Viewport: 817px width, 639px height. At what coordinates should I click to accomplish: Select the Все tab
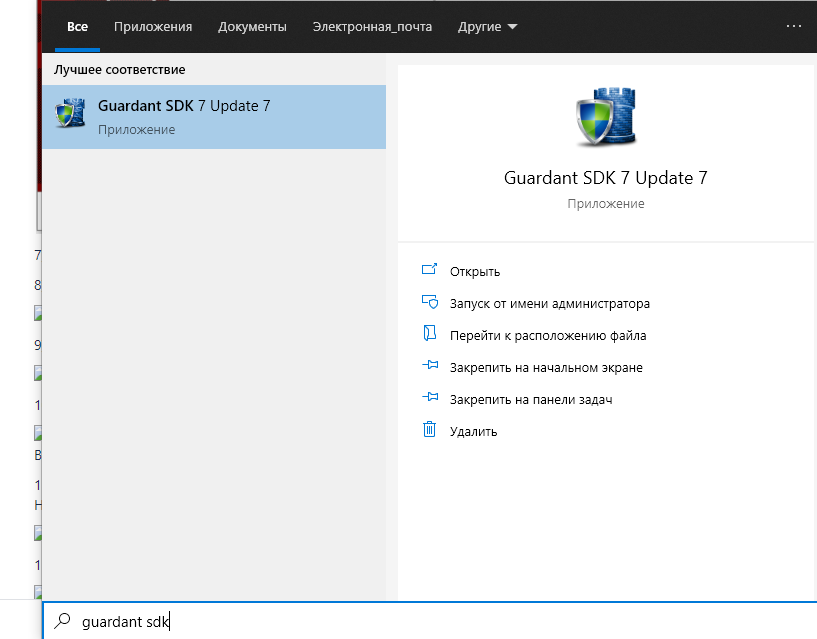[x=77, y=27]
